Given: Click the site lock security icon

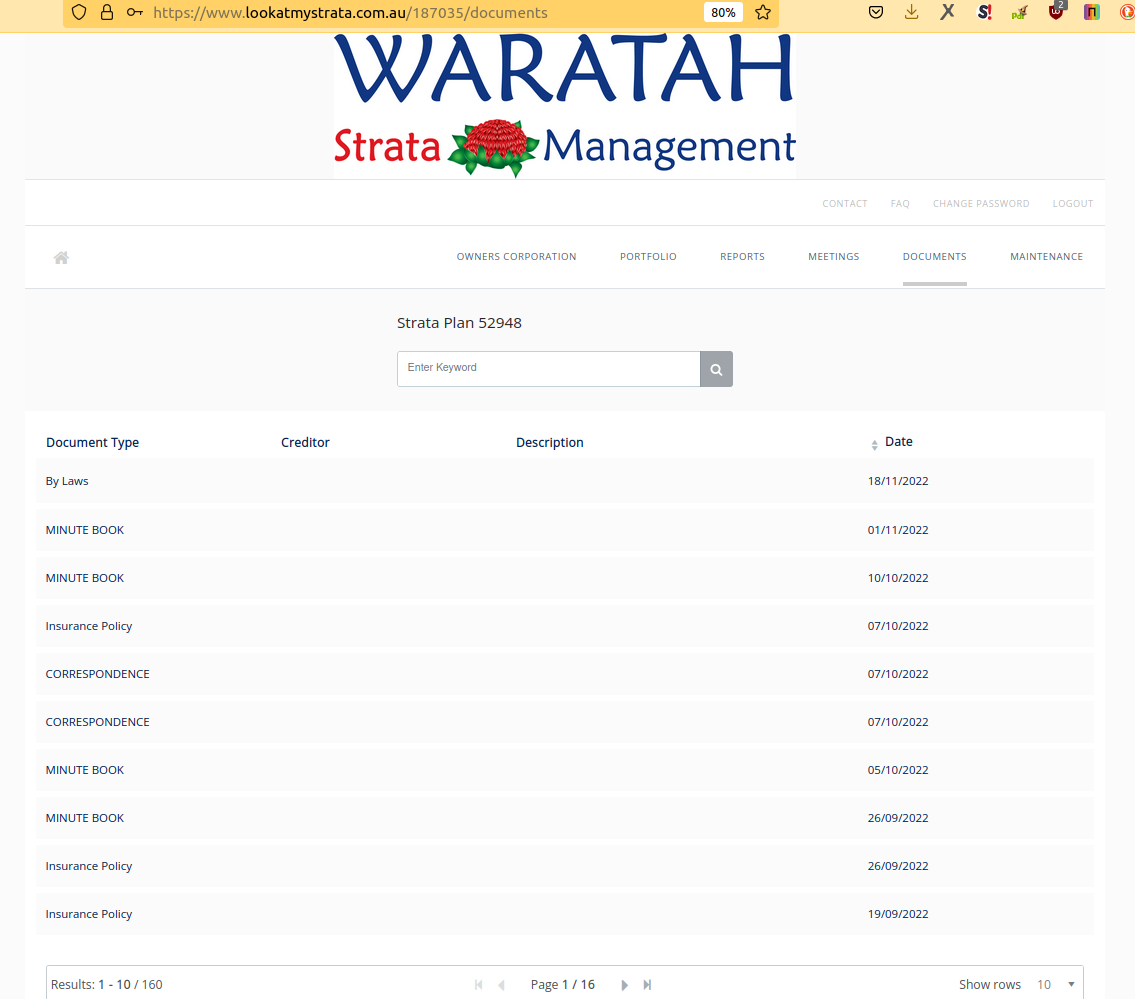Looking at the screenshot, I should (x=107, y=13).
